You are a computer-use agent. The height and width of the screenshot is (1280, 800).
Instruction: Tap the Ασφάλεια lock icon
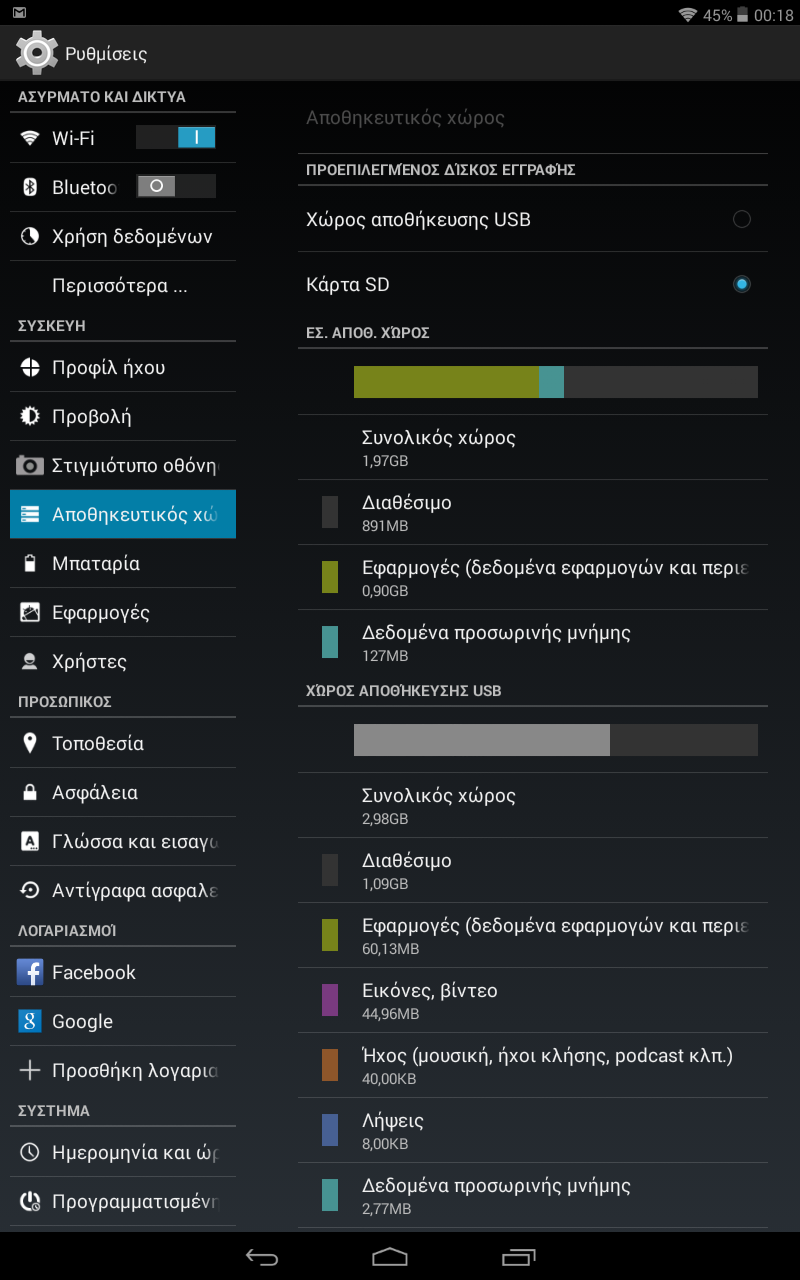30,792
